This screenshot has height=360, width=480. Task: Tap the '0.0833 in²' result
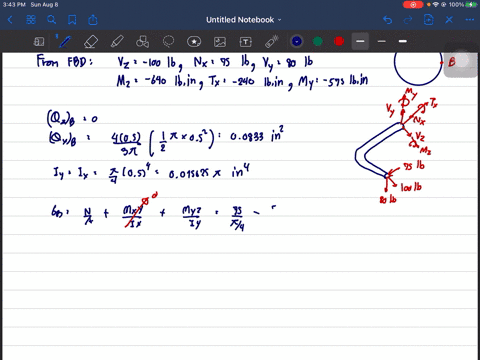(257, 134)
